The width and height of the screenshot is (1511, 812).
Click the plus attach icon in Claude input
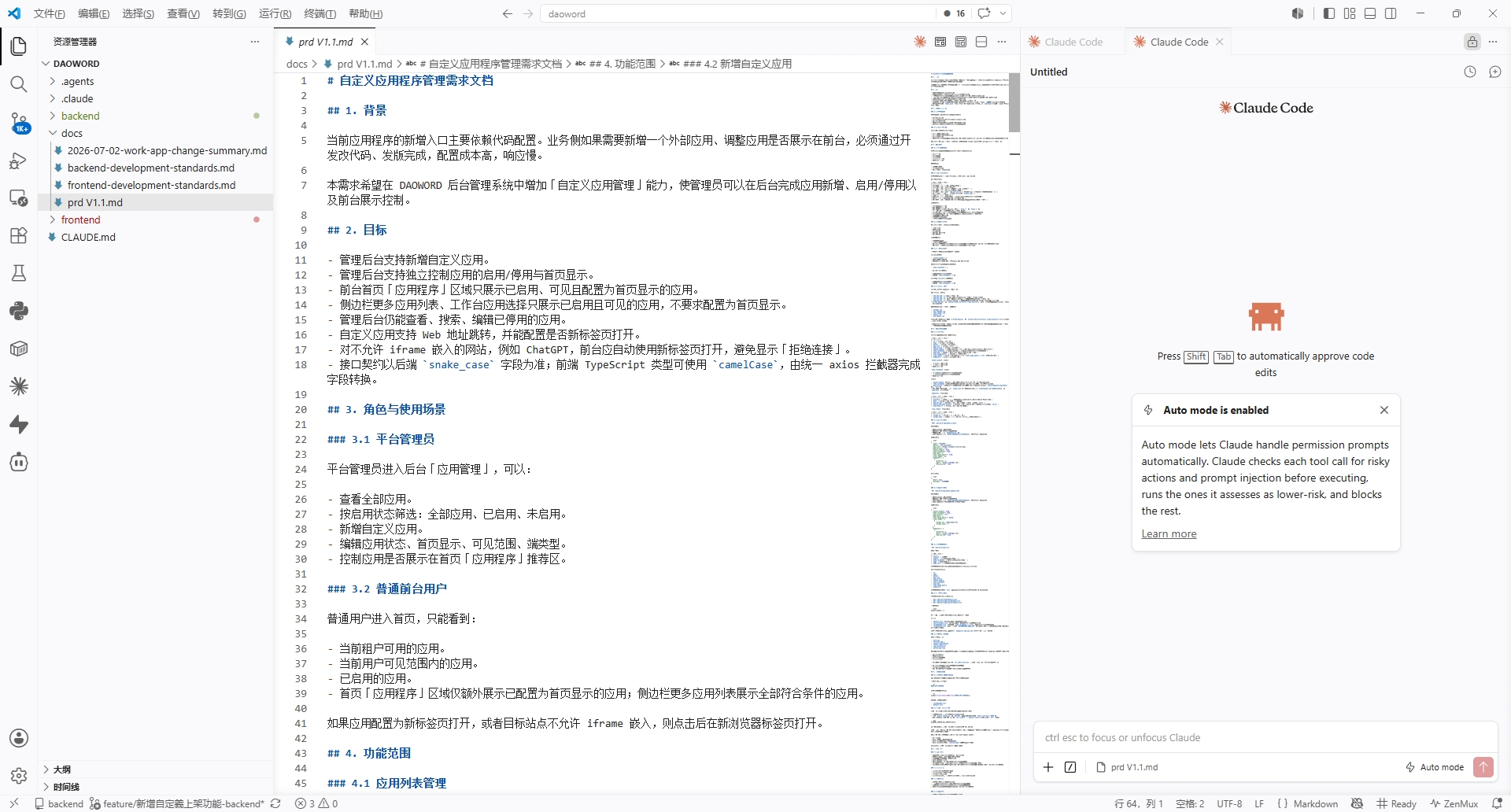coord(1048,767)
